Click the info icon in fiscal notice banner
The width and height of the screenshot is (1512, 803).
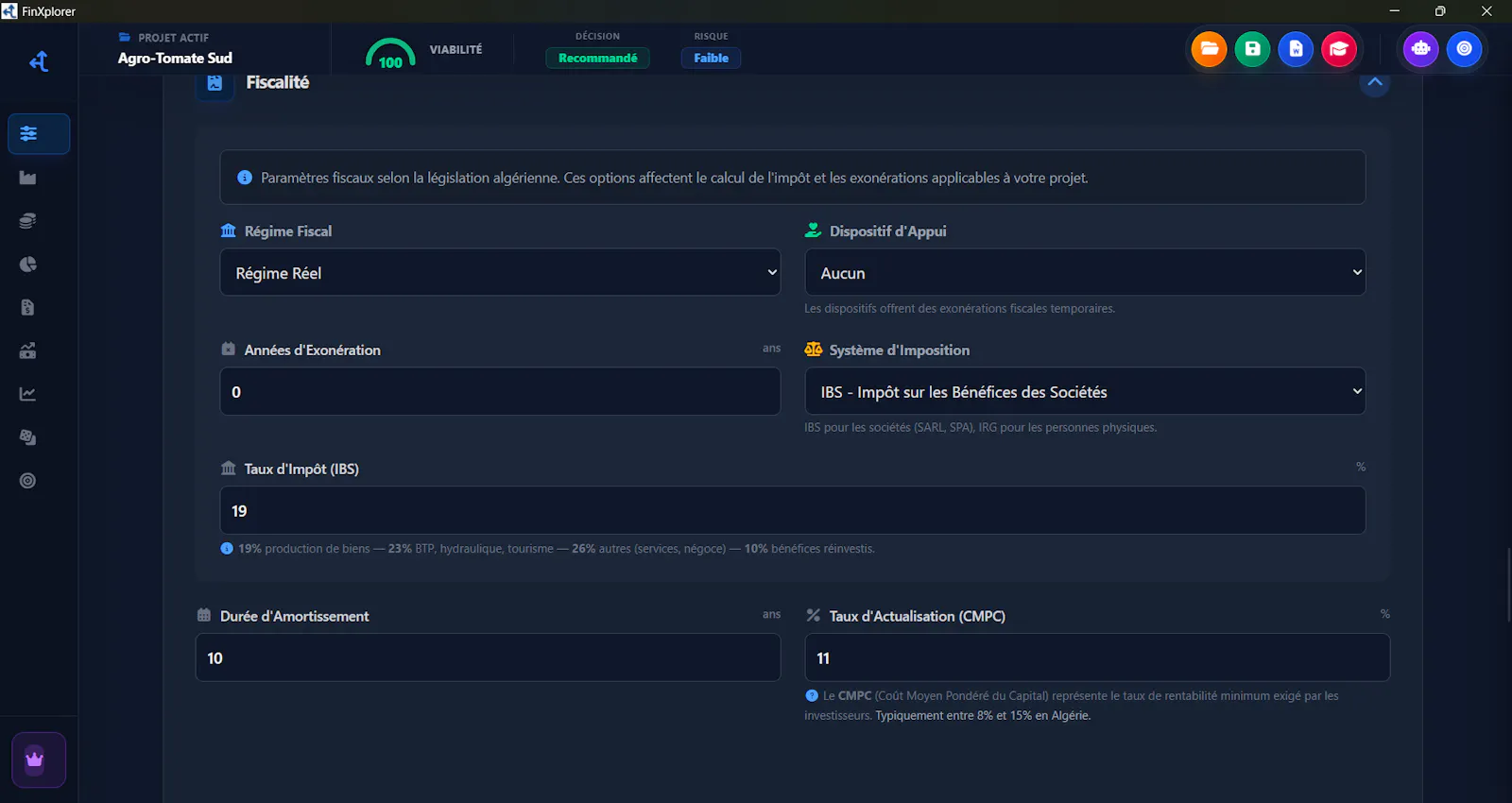[245, 178]
